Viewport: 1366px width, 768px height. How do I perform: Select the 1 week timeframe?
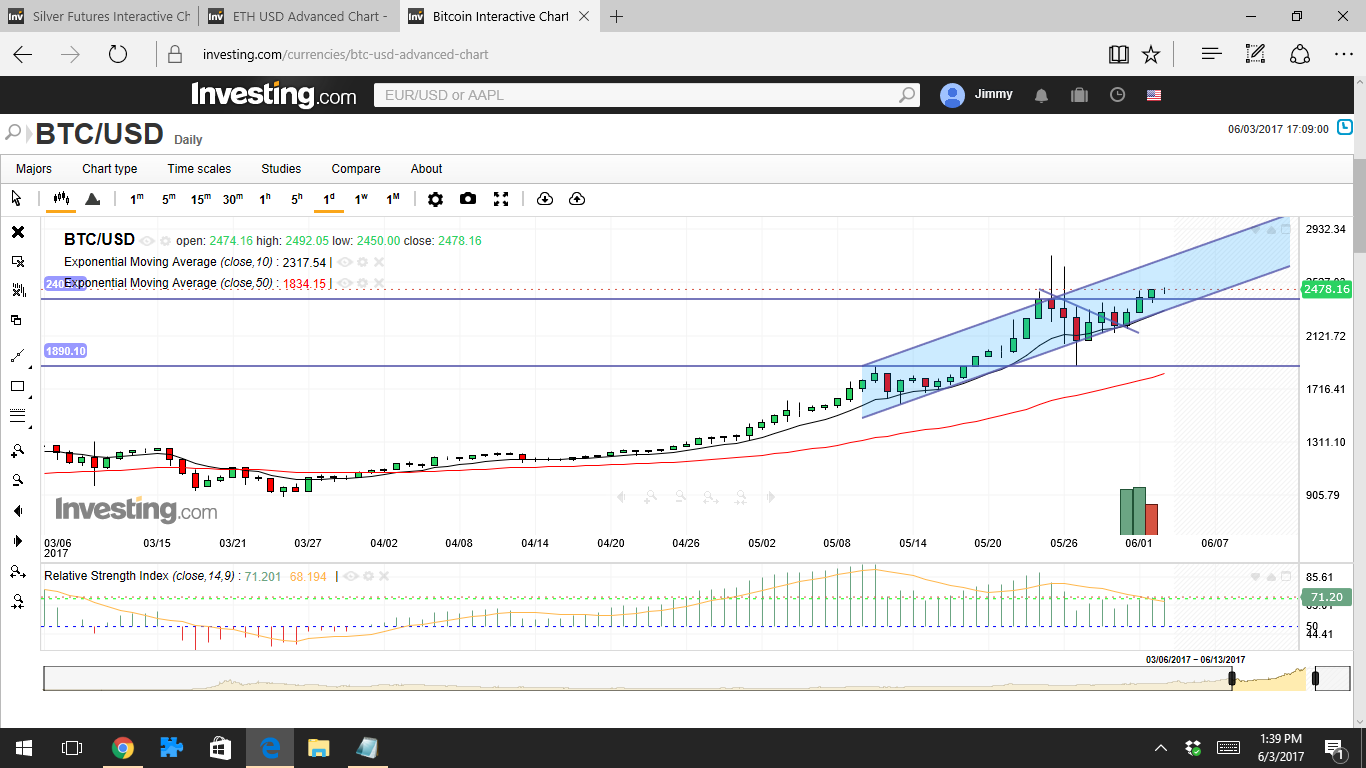pyautogui.click(x=361, y=199)
